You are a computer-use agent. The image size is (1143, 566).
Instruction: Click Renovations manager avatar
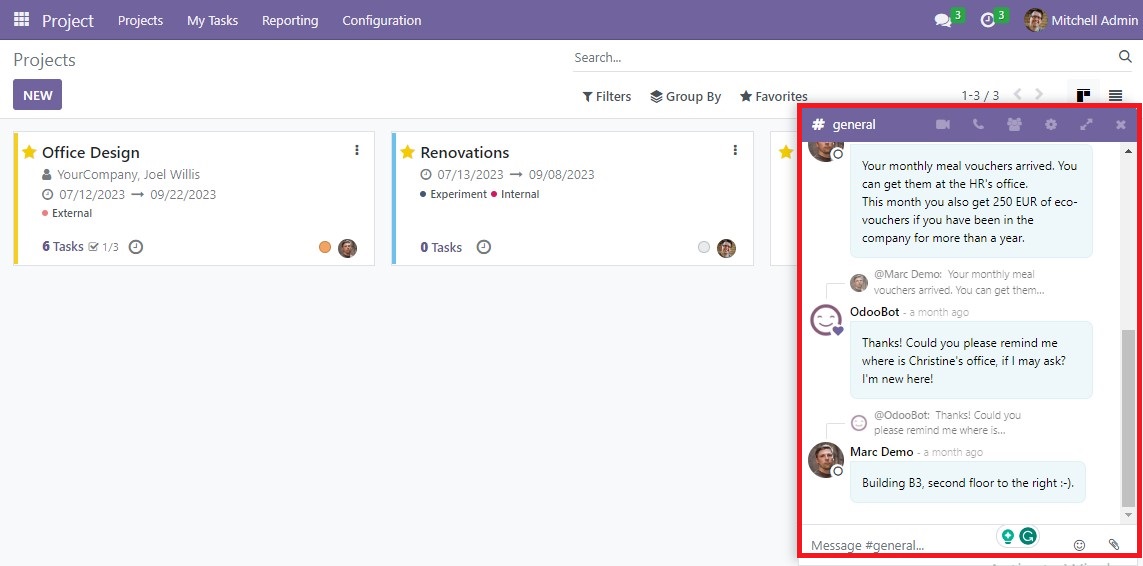(726, 248)
